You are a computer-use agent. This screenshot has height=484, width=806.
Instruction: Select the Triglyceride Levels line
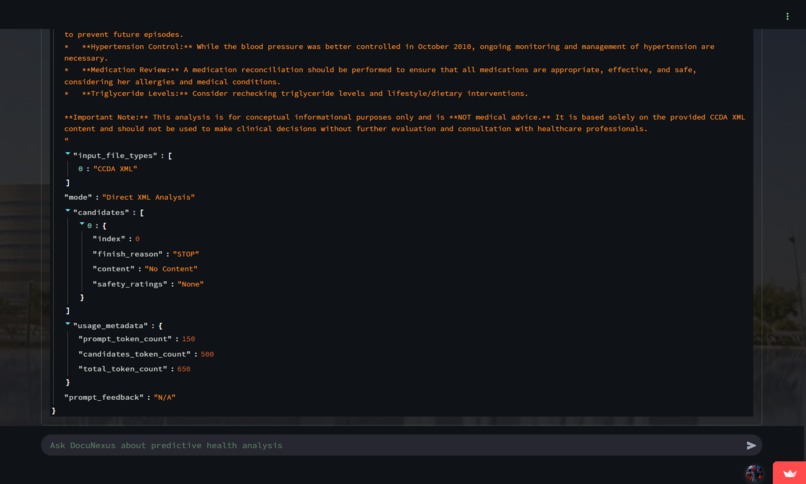pyautogui.click(x=296, y=94)
